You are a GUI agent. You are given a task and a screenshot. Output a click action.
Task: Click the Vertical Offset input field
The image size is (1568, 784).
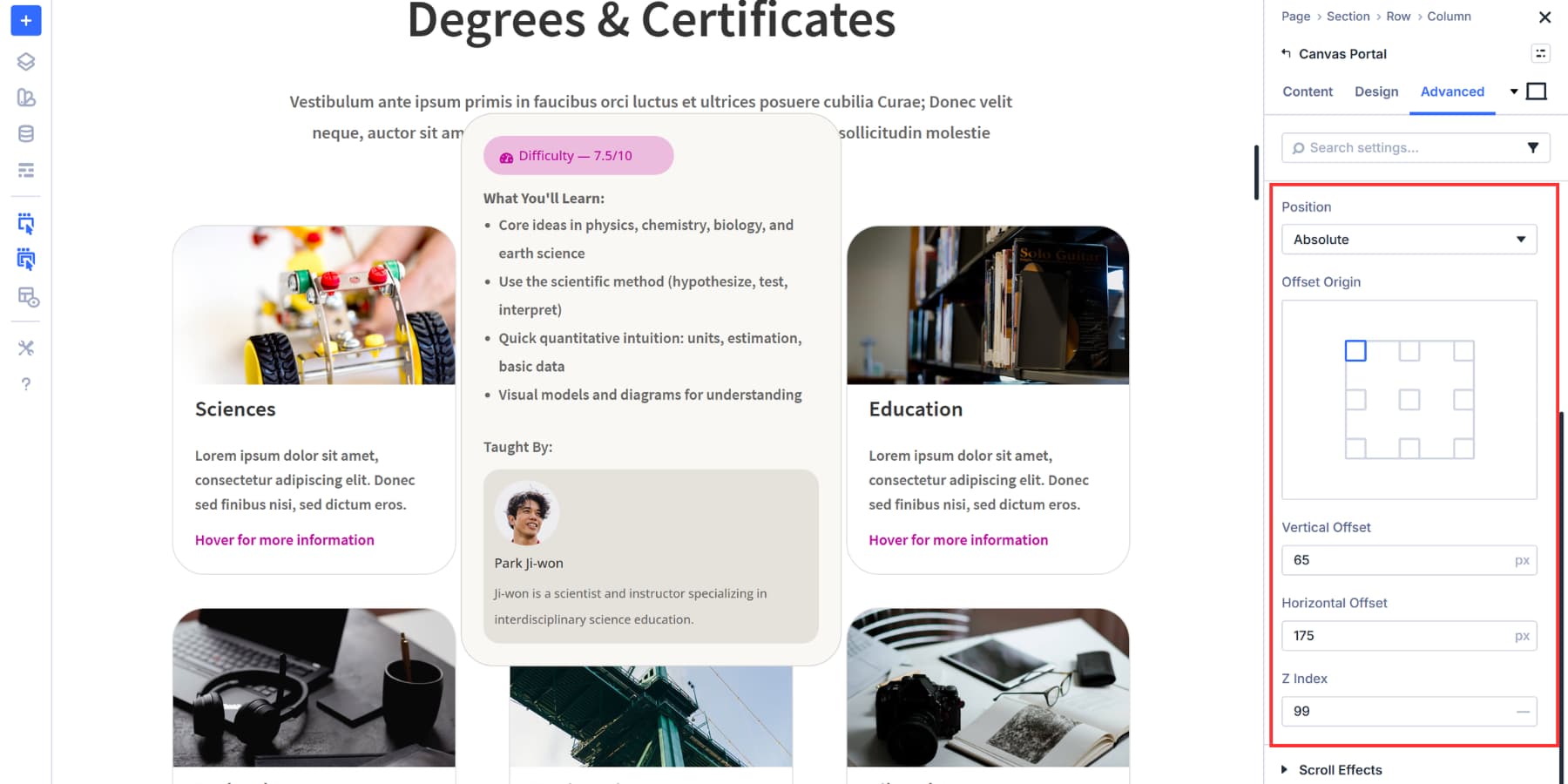click(x=1409, y=560)
